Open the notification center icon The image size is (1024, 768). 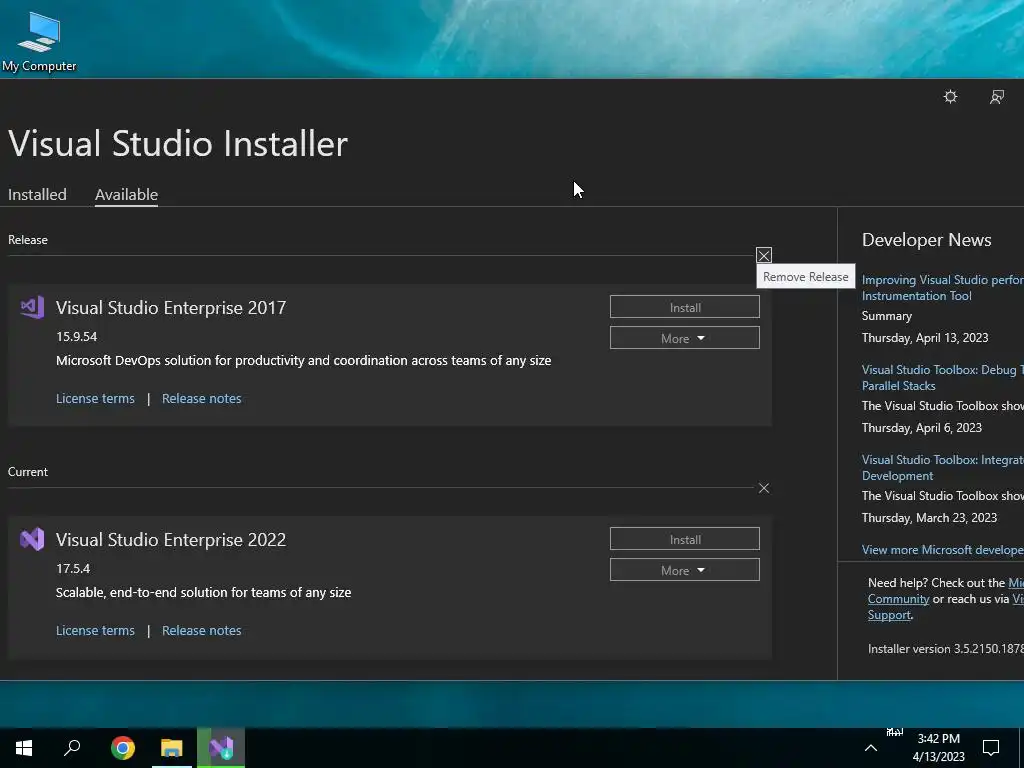click(x=991, y=748)
